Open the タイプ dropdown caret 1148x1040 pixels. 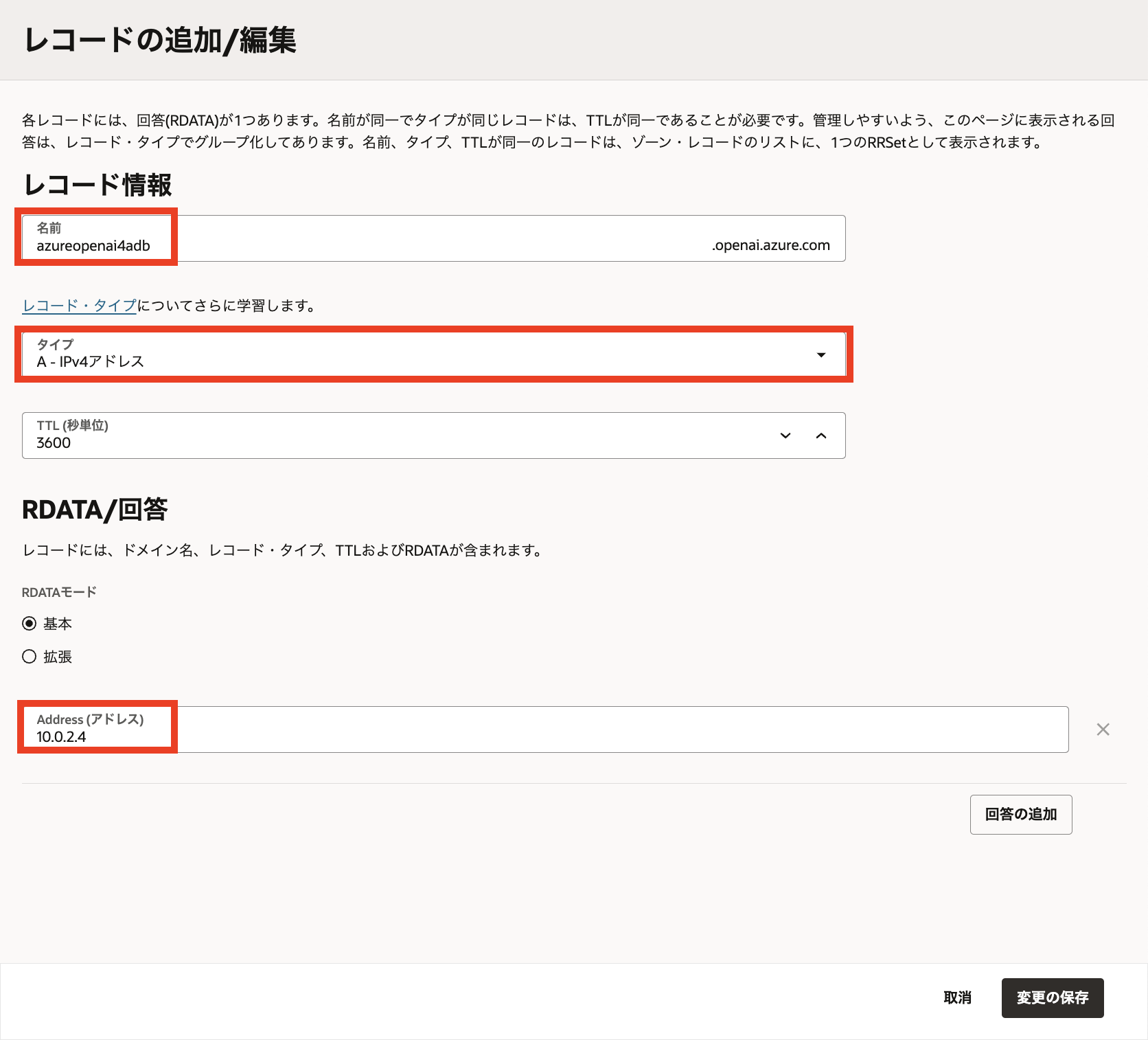coord(821,355)
